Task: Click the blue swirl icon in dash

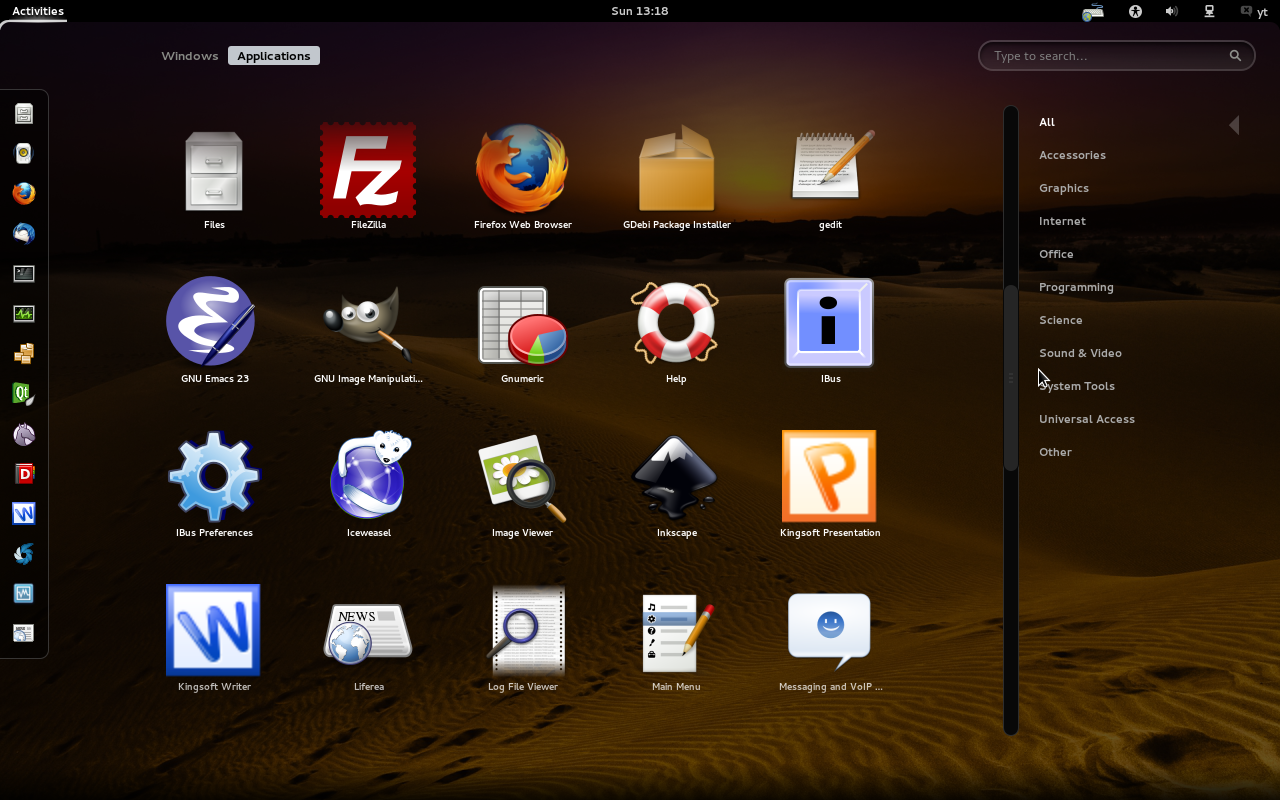Action: [x=24, y=553]
